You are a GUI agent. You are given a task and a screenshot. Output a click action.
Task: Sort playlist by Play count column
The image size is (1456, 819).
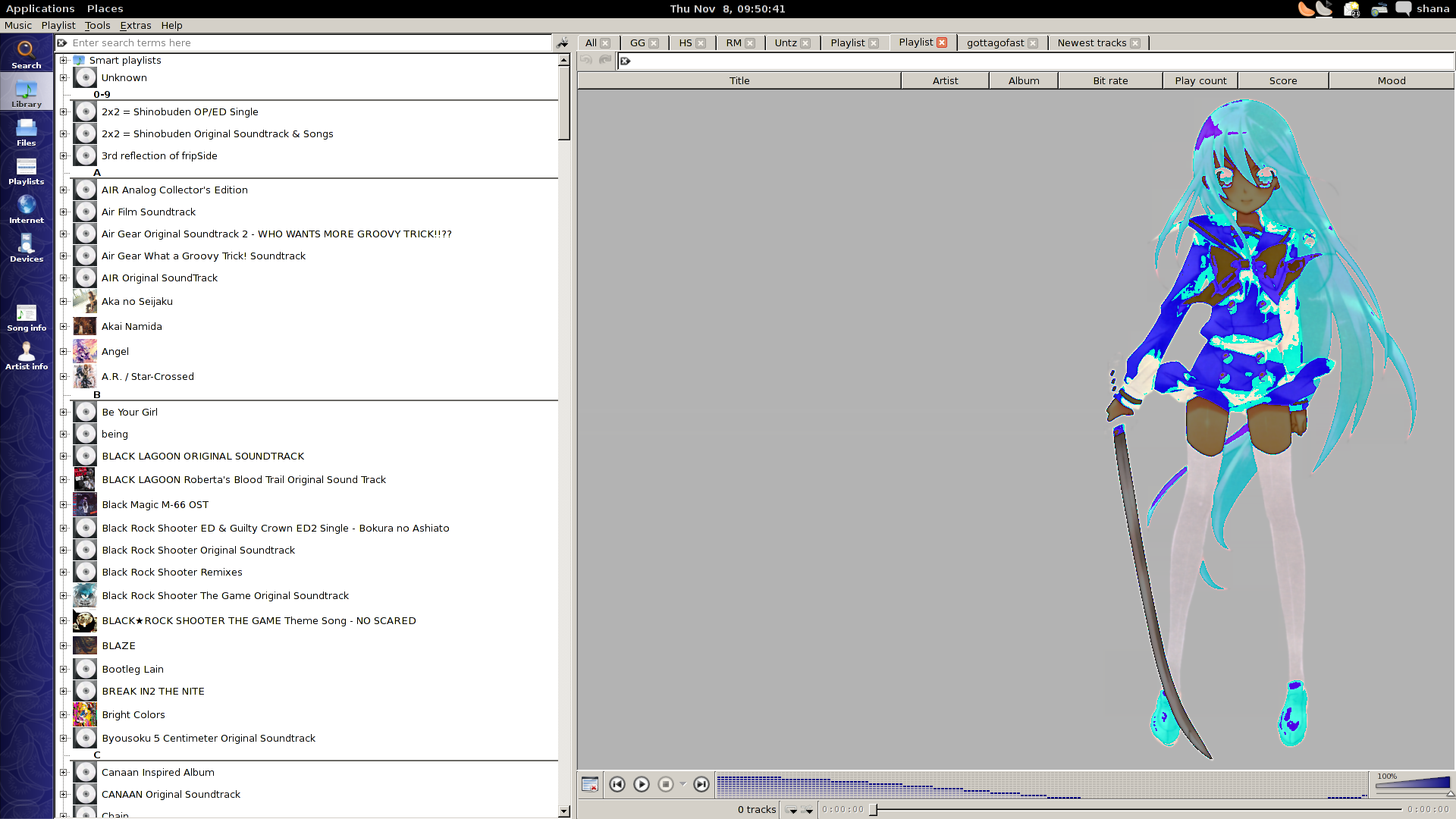click(x=1200, y=80)
